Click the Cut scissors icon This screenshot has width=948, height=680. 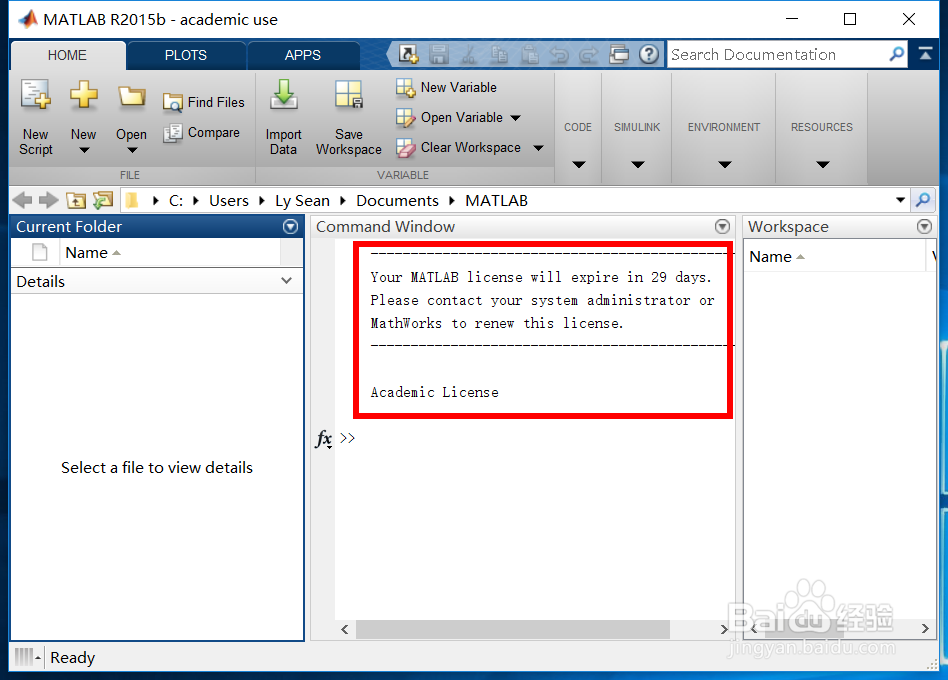[469, 54]
